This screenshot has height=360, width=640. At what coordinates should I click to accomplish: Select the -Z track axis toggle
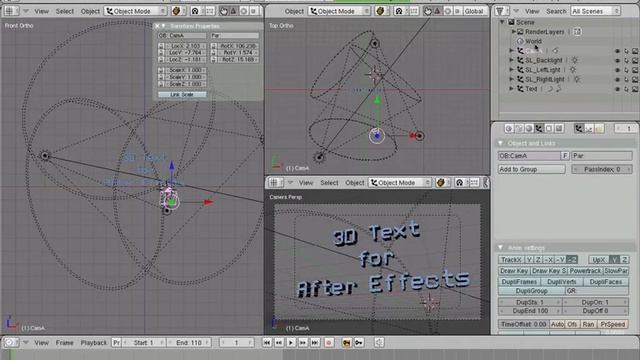point(572,260)
